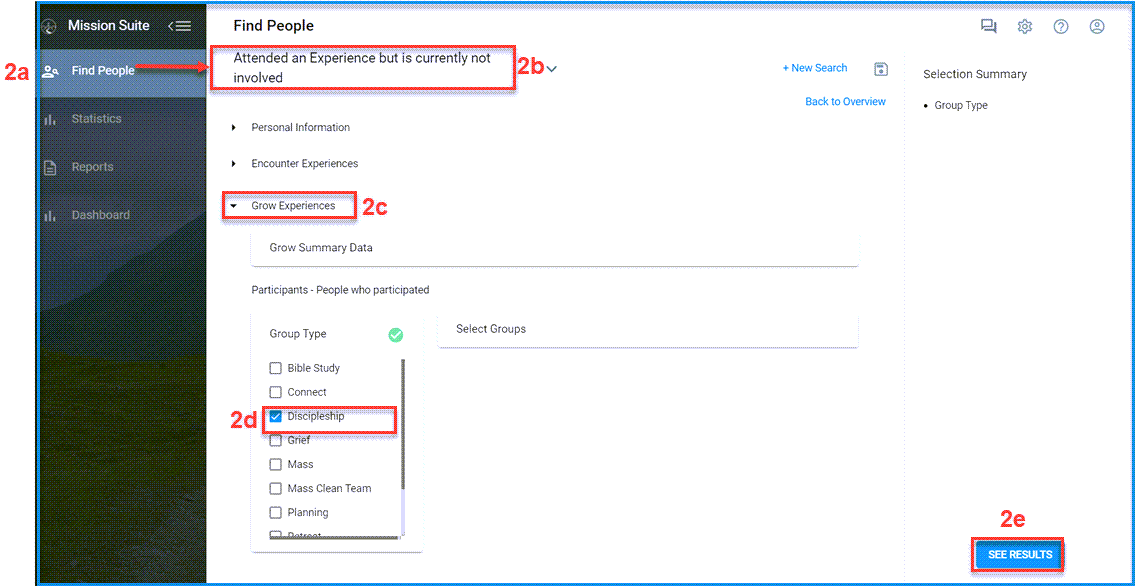Expand the Grow Summary Data panel
The width and height of the screenshot is (1135, 586).
click(554, 248)
